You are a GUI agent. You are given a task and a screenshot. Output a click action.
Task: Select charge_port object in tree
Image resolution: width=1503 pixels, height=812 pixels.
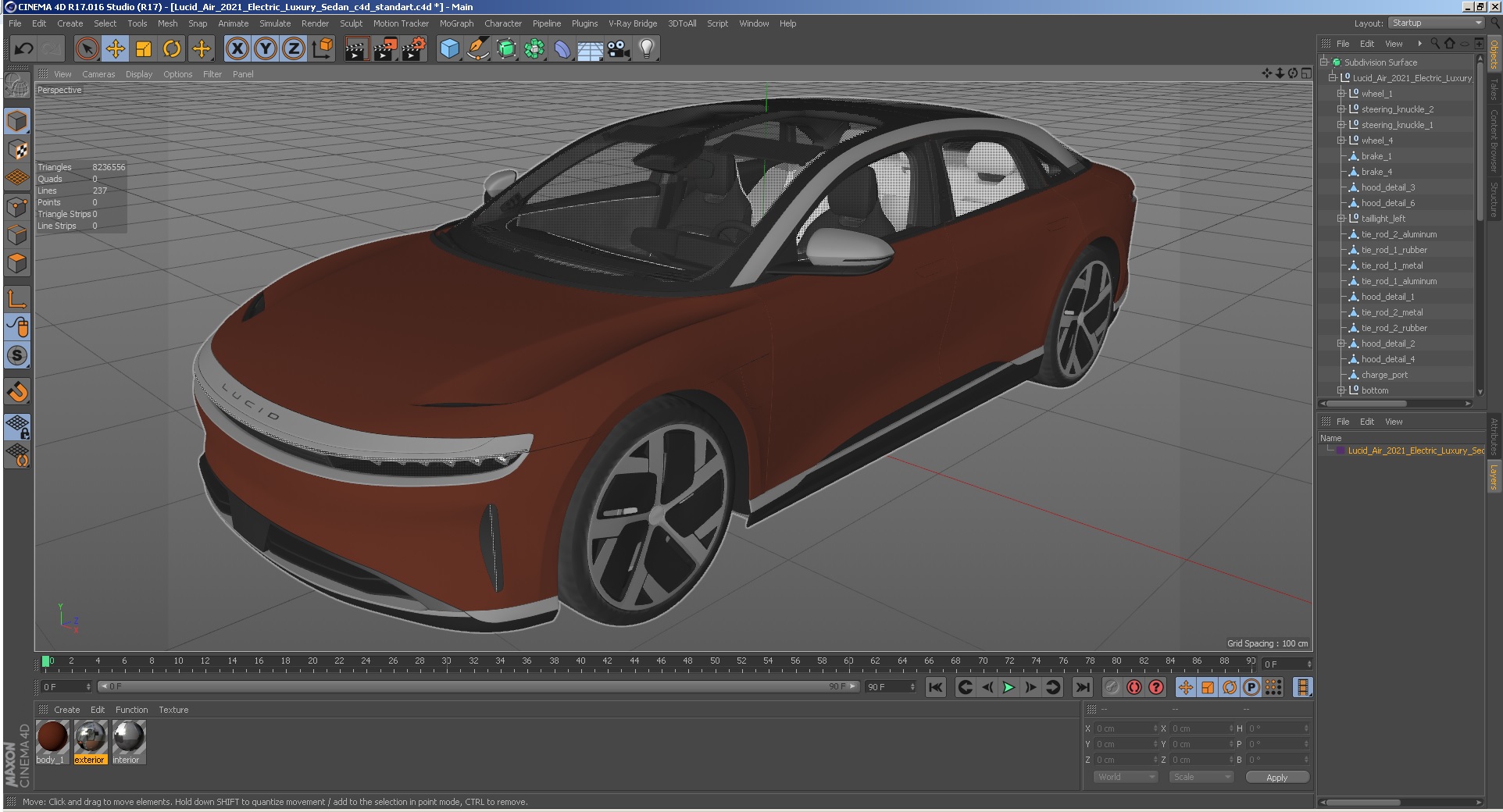point(1384,375)
